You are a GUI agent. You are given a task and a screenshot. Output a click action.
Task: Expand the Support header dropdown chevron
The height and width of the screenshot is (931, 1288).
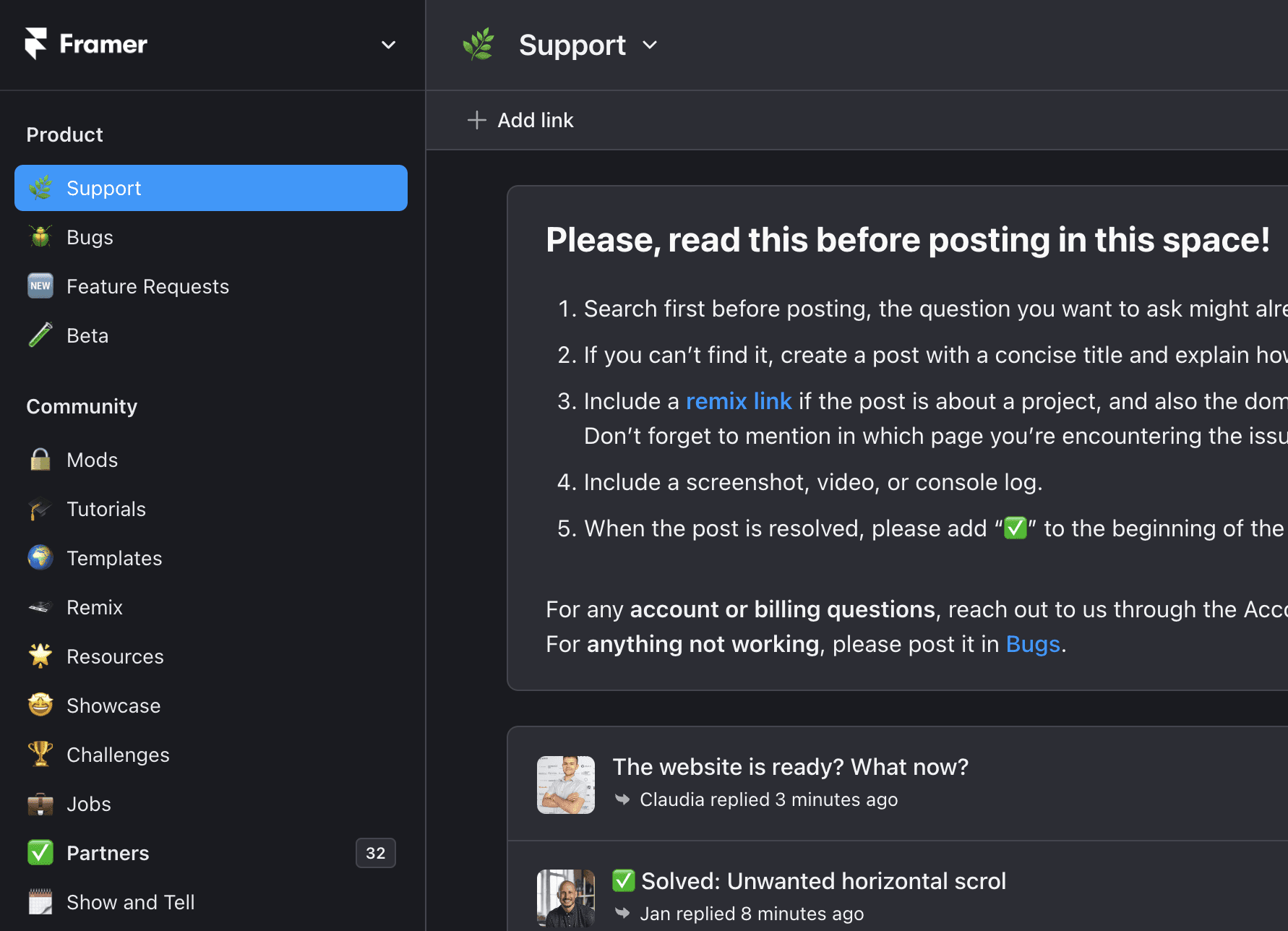(x=650, y=45)
